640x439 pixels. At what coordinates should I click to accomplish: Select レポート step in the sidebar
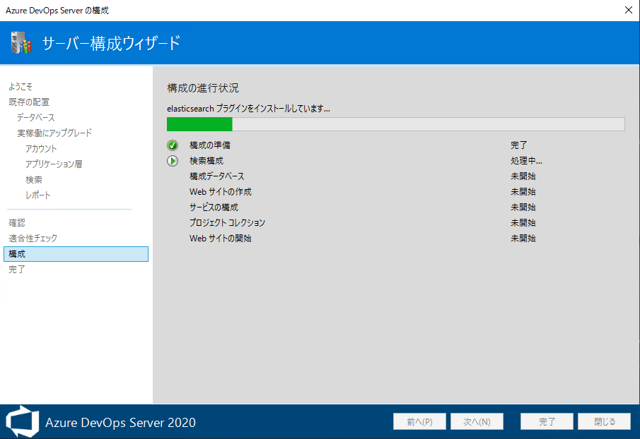[38, 195]
